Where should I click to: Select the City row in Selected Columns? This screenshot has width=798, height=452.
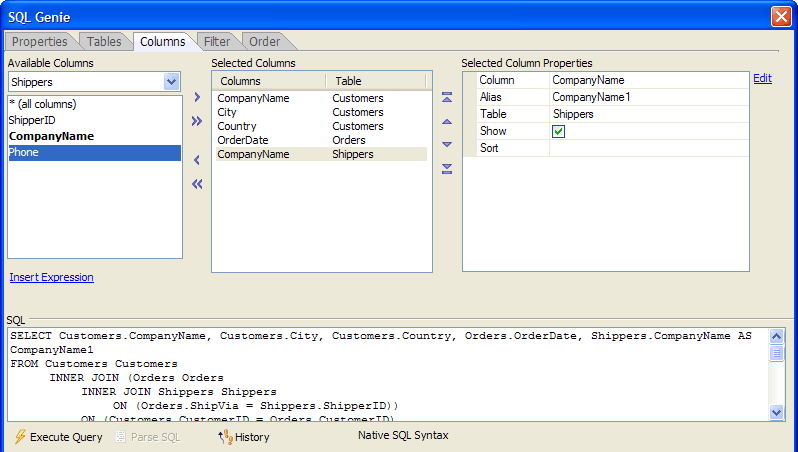click(322, 112)
